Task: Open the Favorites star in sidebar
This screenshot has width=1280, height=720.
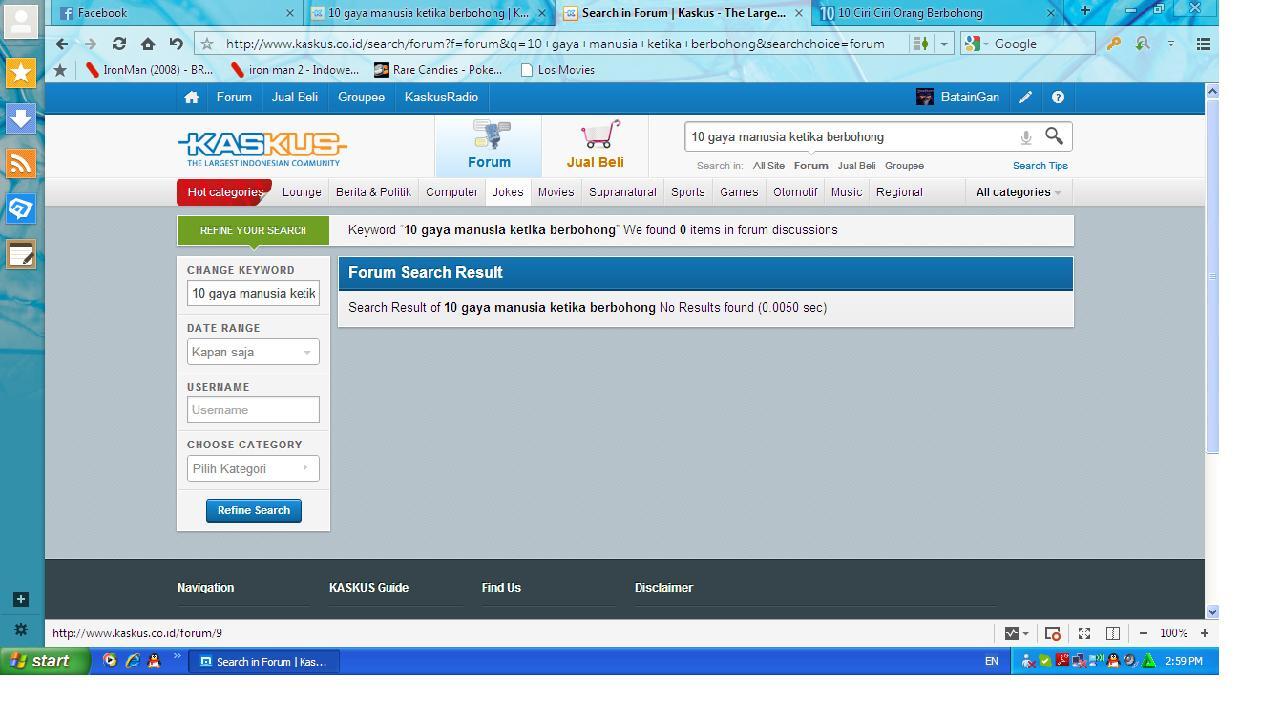Action: 21,73
